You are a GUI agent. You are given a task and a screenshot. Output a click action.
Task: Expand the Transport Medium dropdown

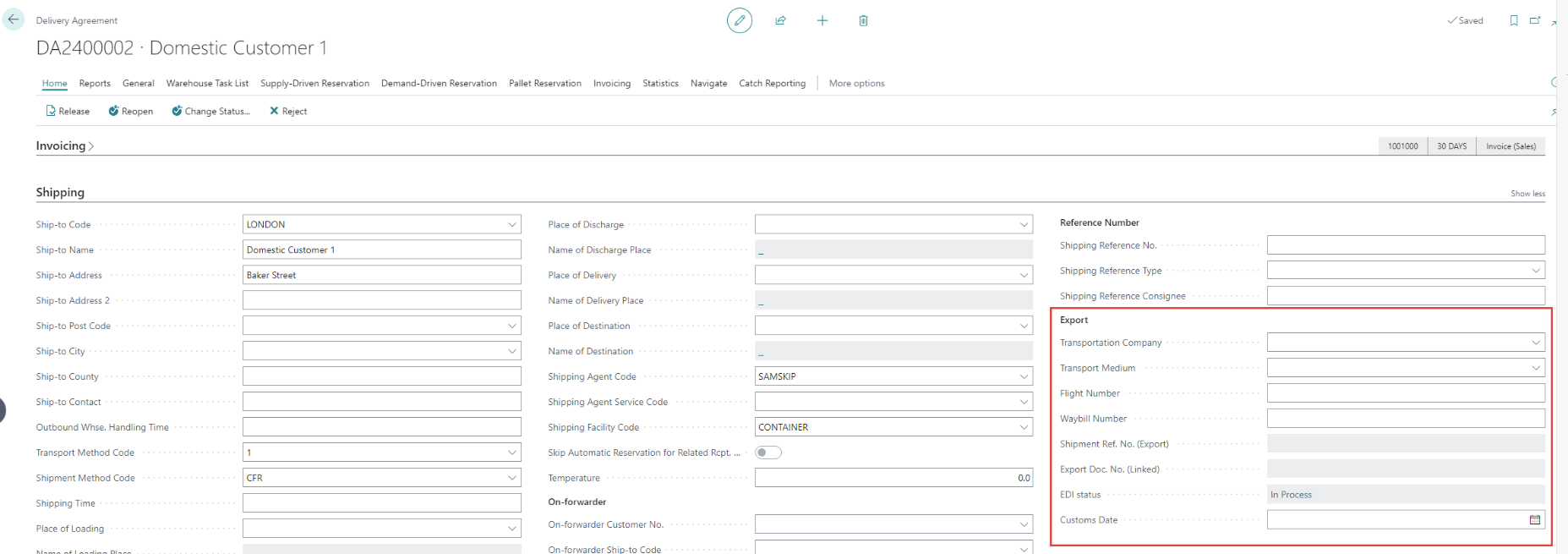pos(1535,368)
